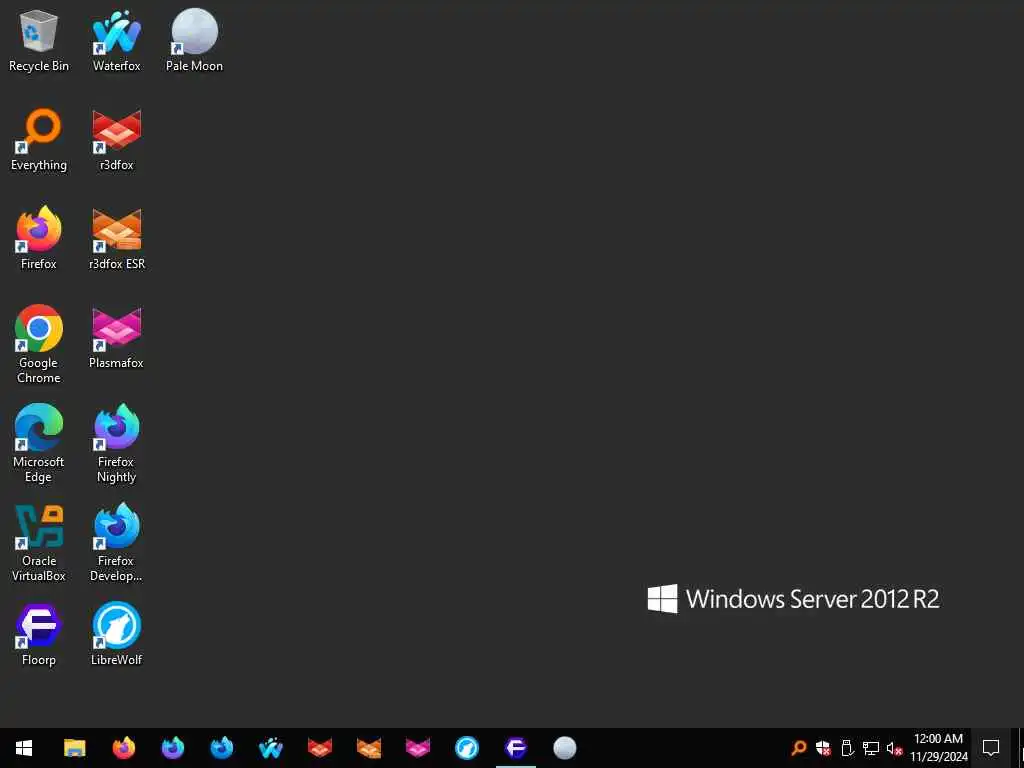Launch pink Plasmafox from the taskbar
Viewport: 1024px width, 768px height.
click(417, 748)
